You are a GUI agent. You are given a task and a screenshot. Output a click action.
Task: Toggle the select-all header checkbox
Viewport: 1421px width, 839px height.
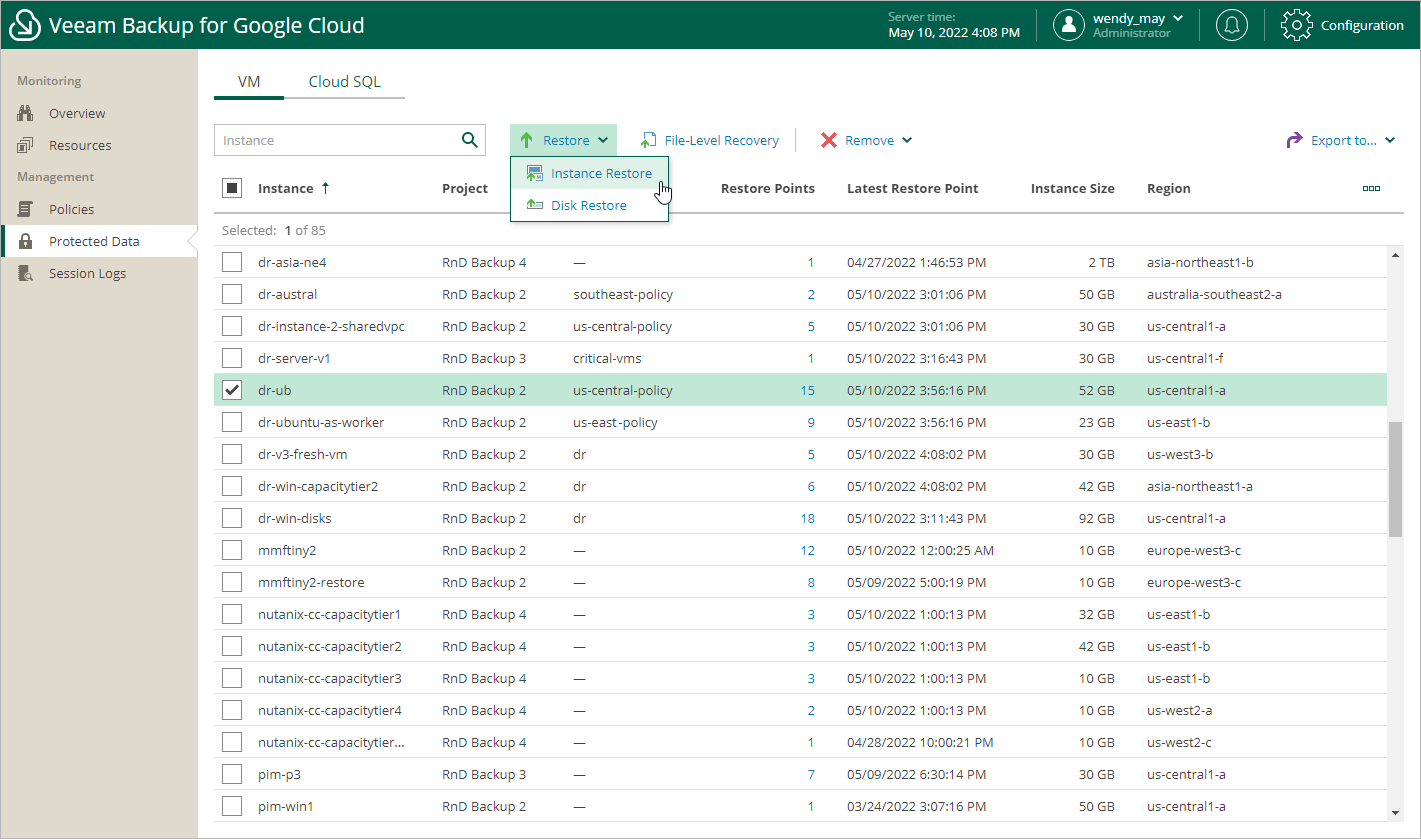point(232,188)
